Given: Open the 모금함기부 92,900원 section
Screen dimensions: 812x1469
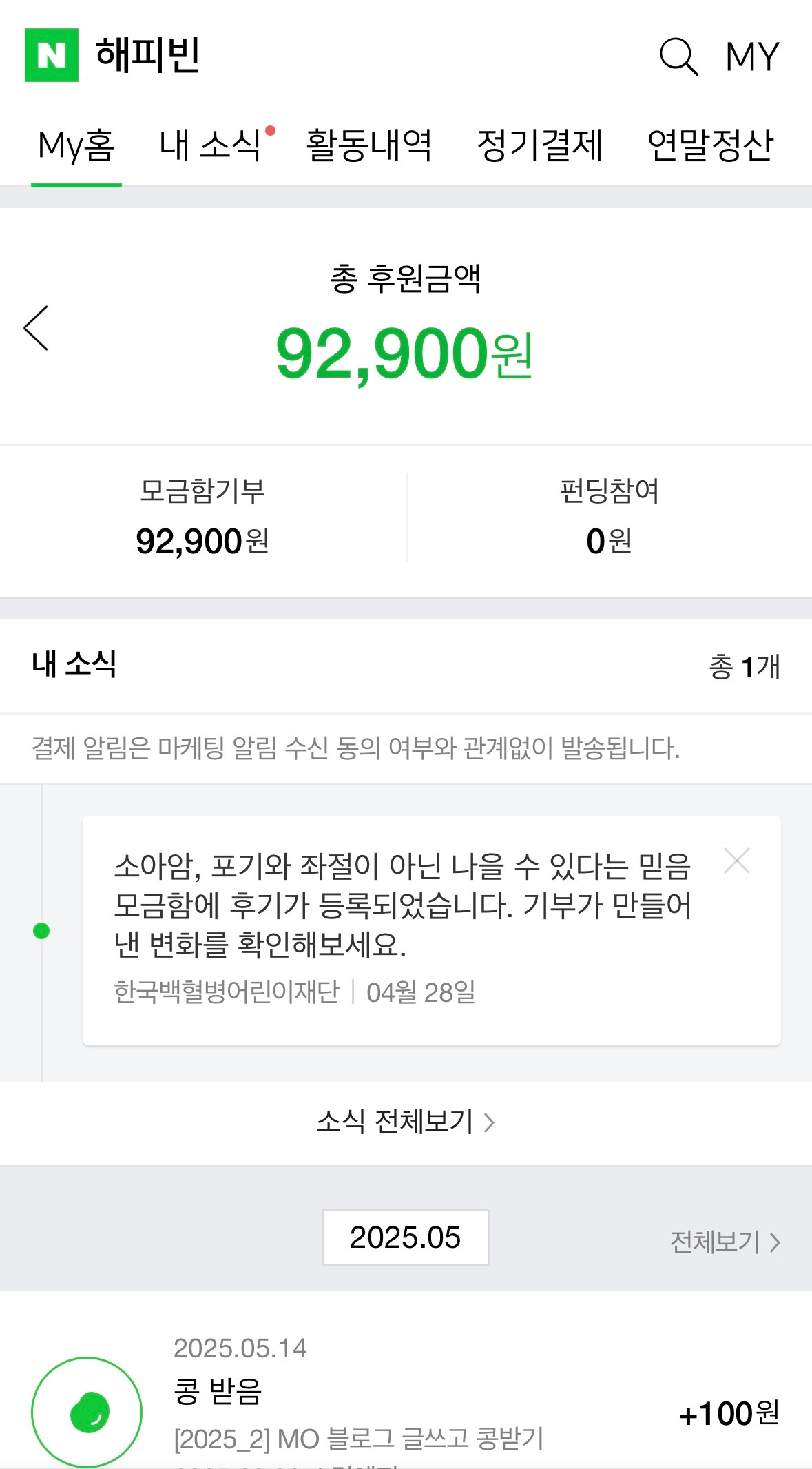Looking at the screenshot, I should click(x=202, y=517).
